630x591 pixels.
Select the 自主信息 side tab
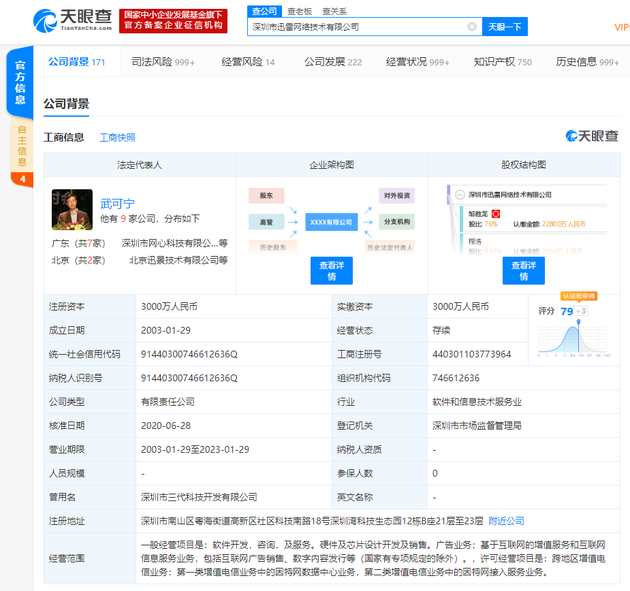[x=22, y=145]
